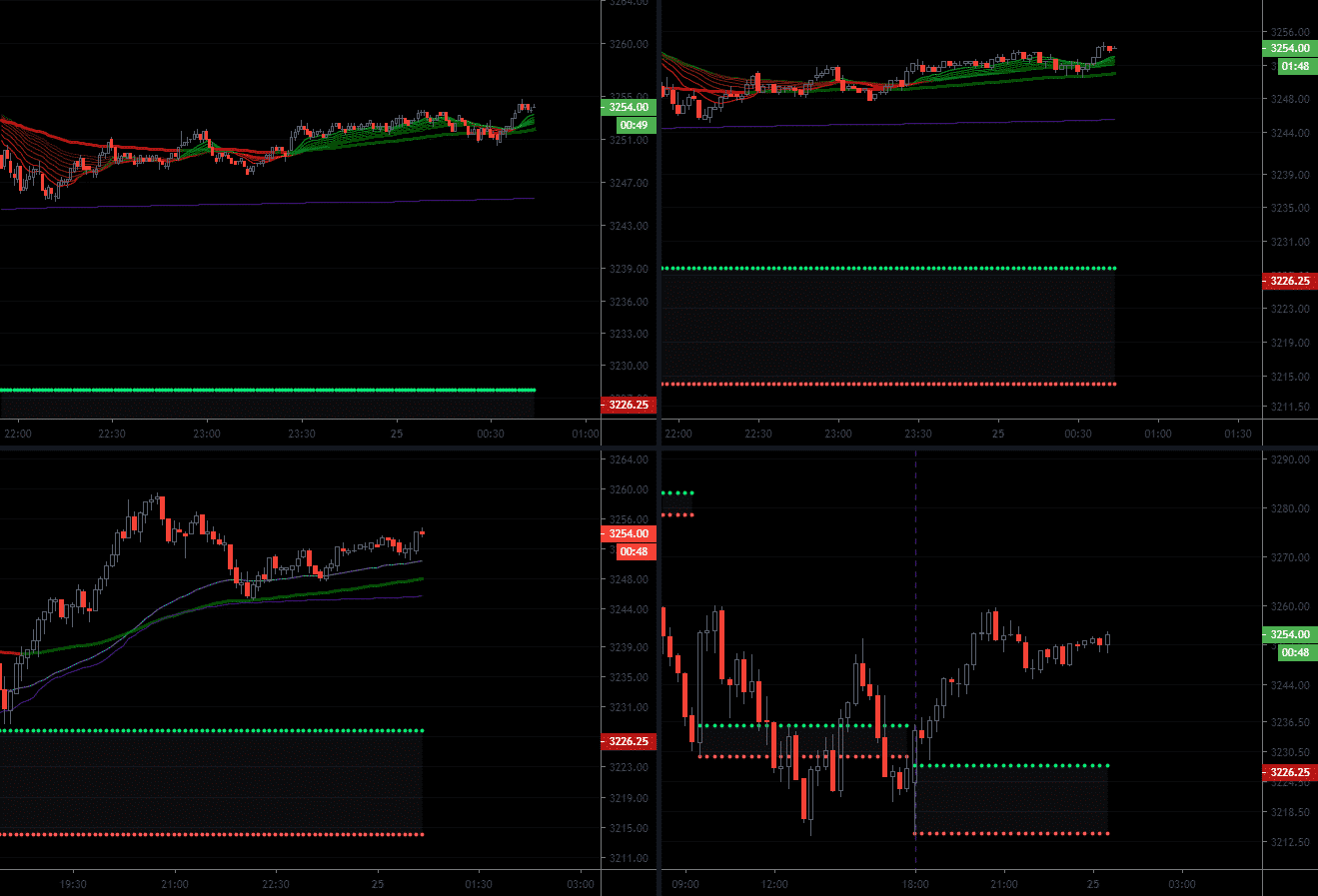Click the red 3226.25 tag in bottom-left chart

(629, 741)
